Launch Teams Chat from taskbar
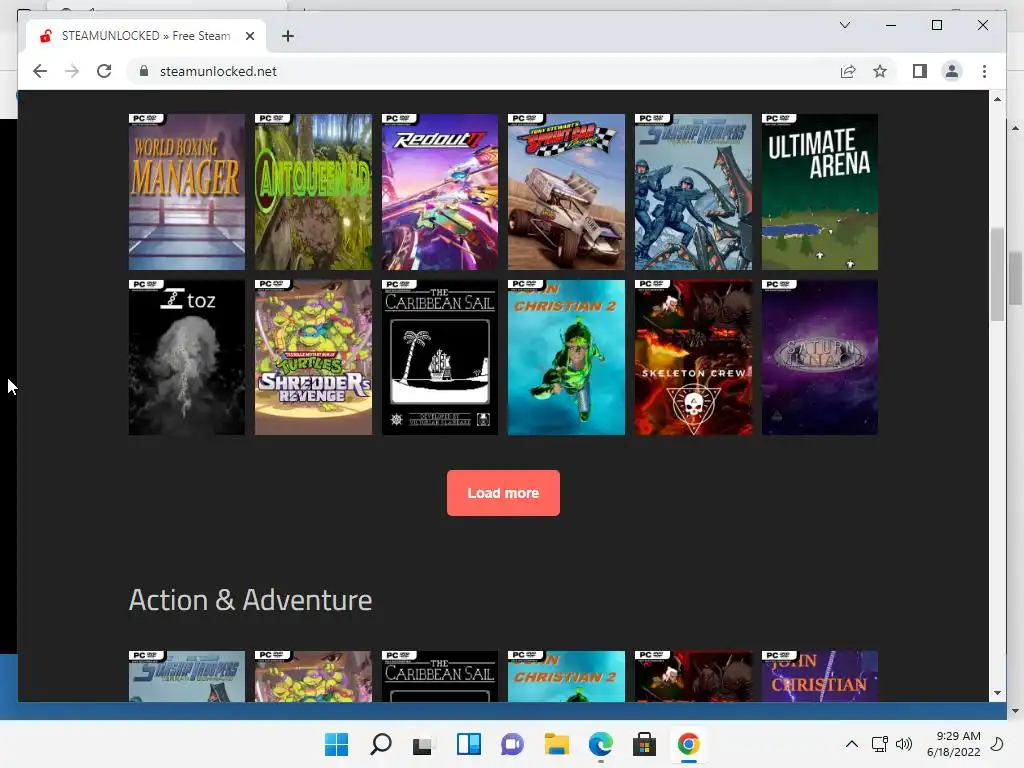Screen dimensions: 1024x768 coord(512,744)
